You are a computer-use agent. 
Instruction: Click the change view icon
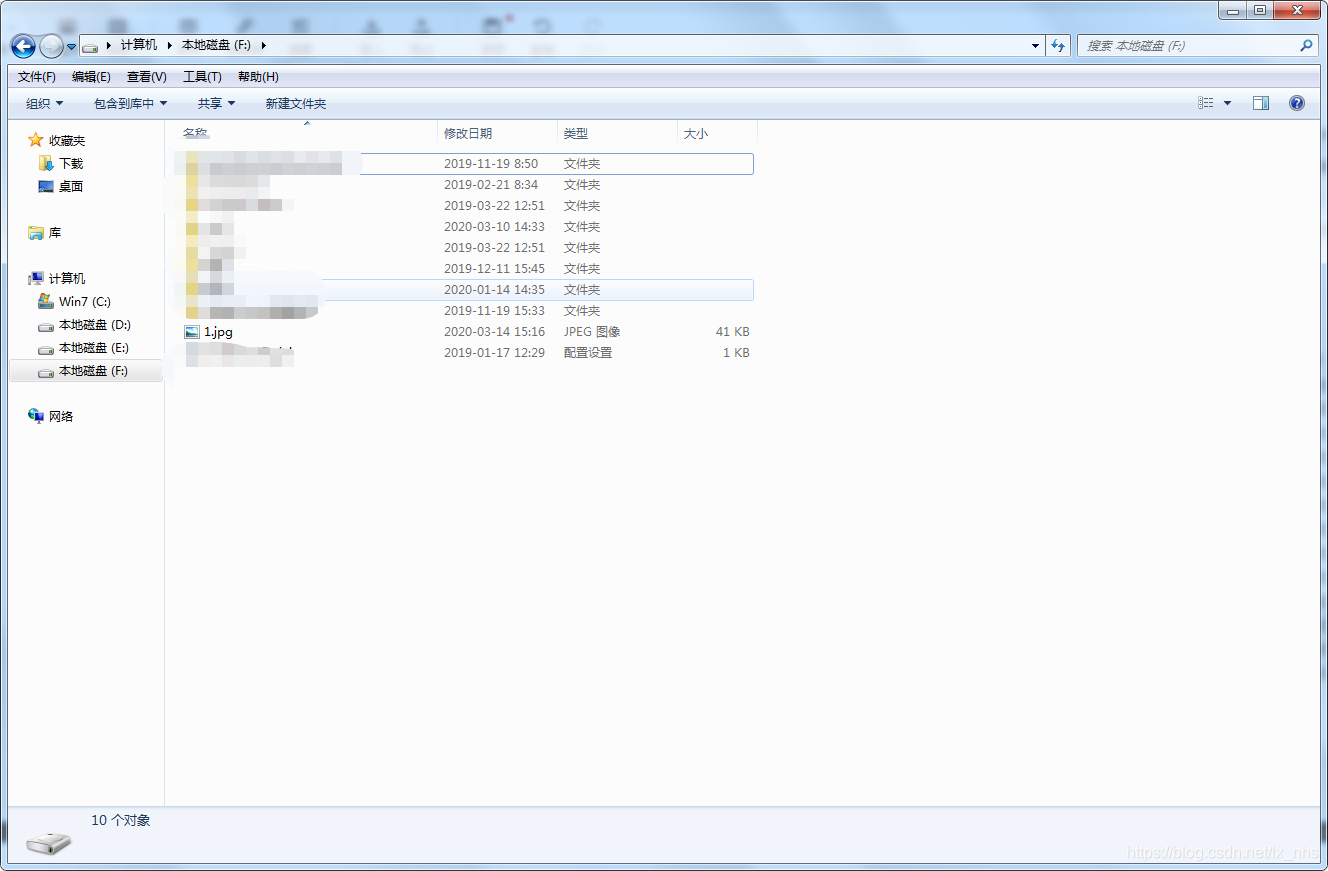click(1206, 103)
